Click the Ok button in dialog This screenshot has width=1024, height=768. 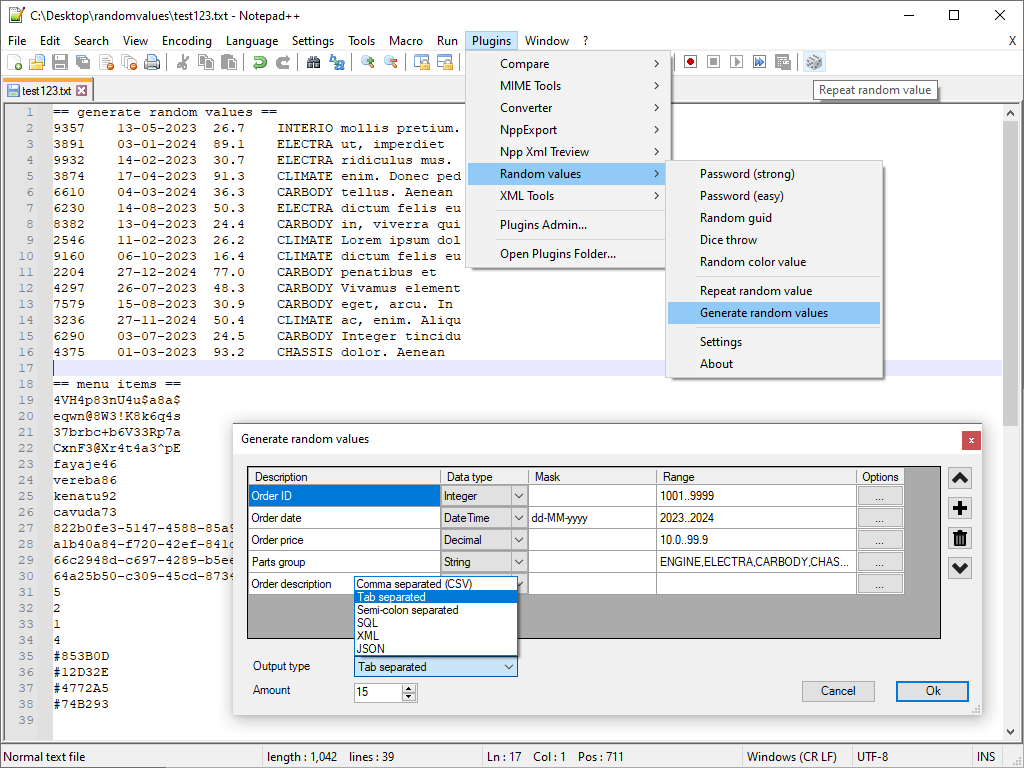(x=932, y=691)
